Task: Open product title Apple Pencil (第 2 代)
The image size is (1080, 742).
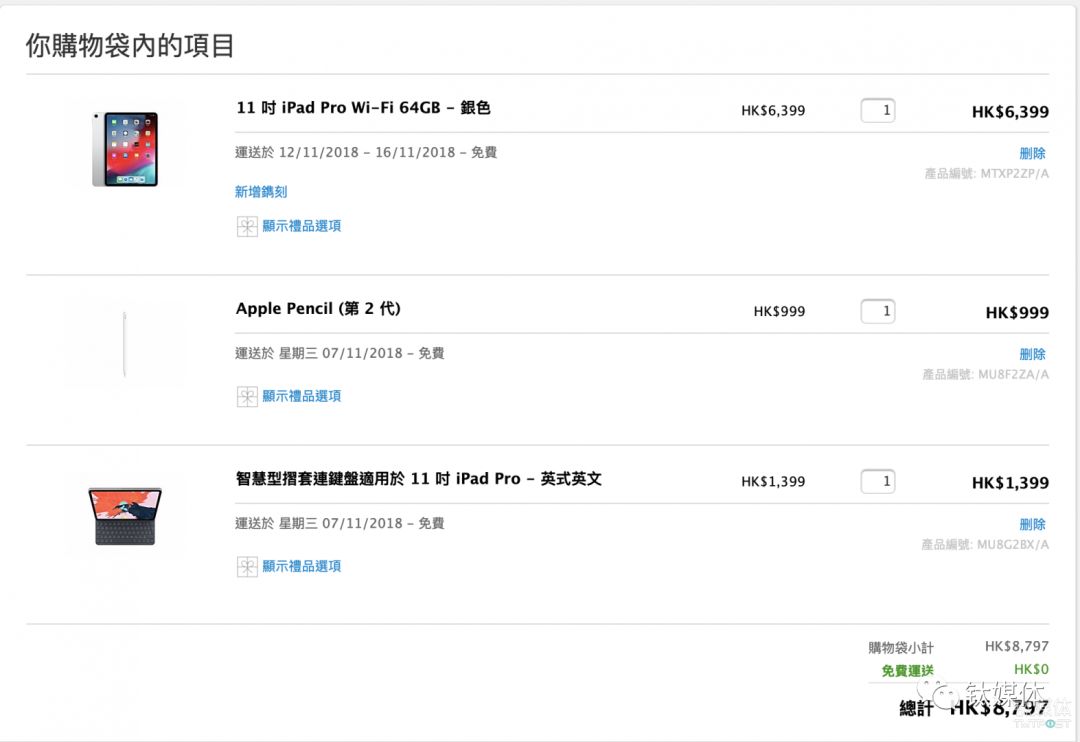Action: coord(318,309)
